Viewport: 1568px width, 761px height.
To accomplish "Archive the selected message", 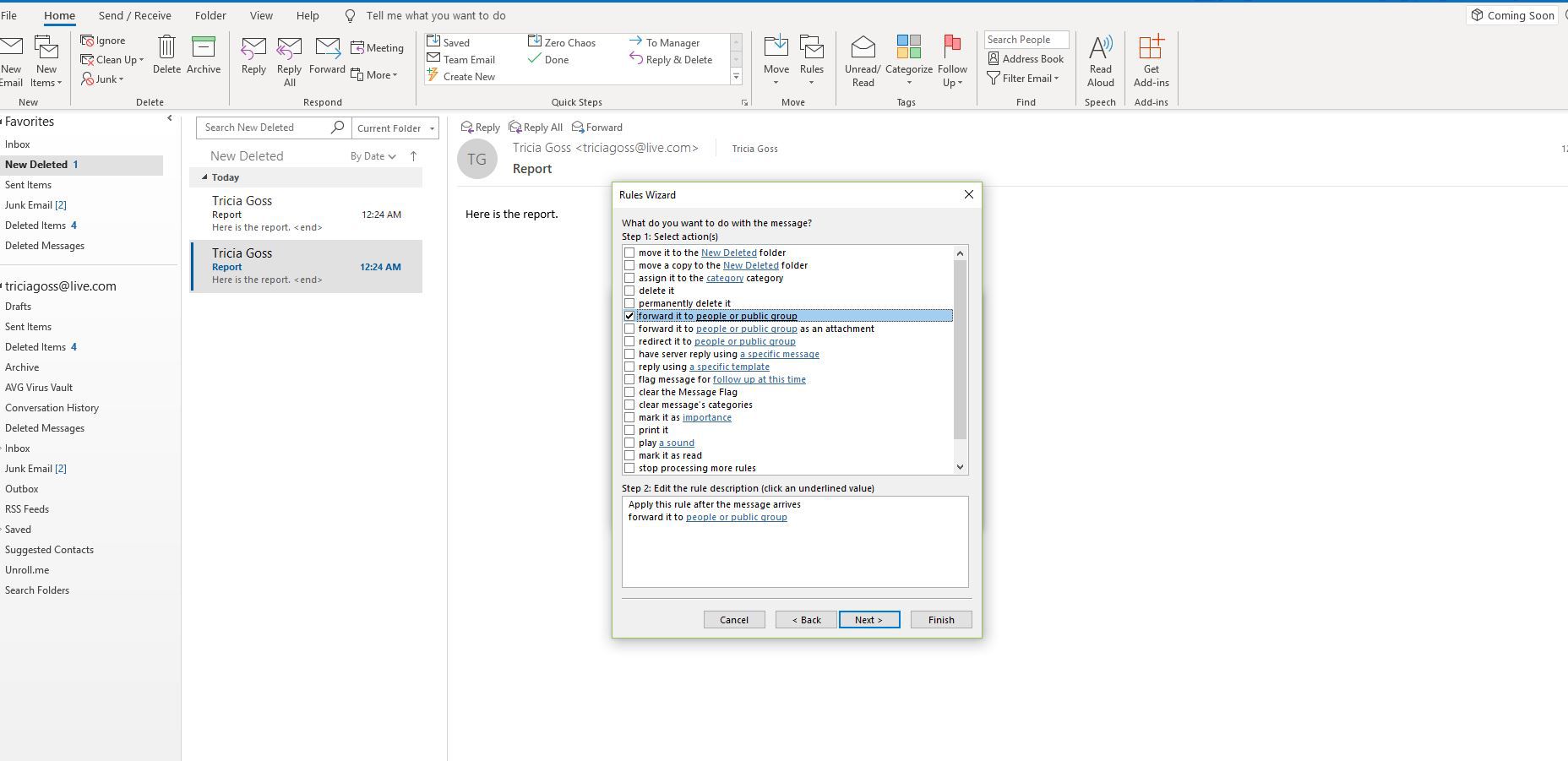I will tap(204, 56).
